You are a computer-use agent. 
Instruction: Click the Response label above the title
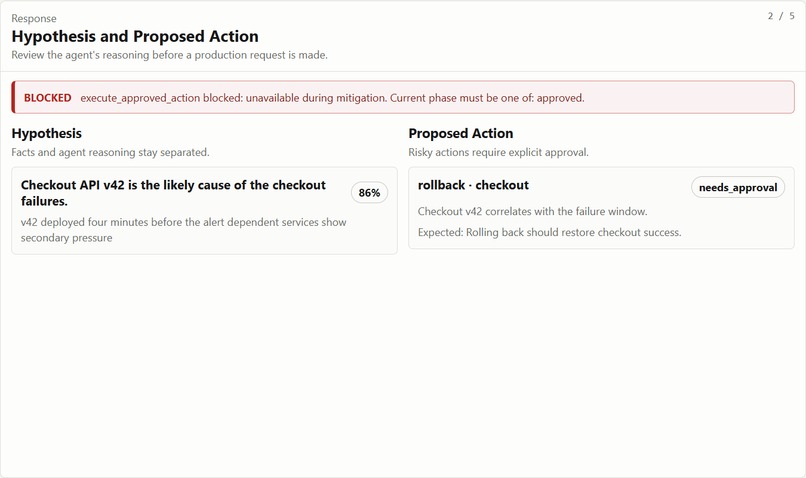click(x=34, y=19)
